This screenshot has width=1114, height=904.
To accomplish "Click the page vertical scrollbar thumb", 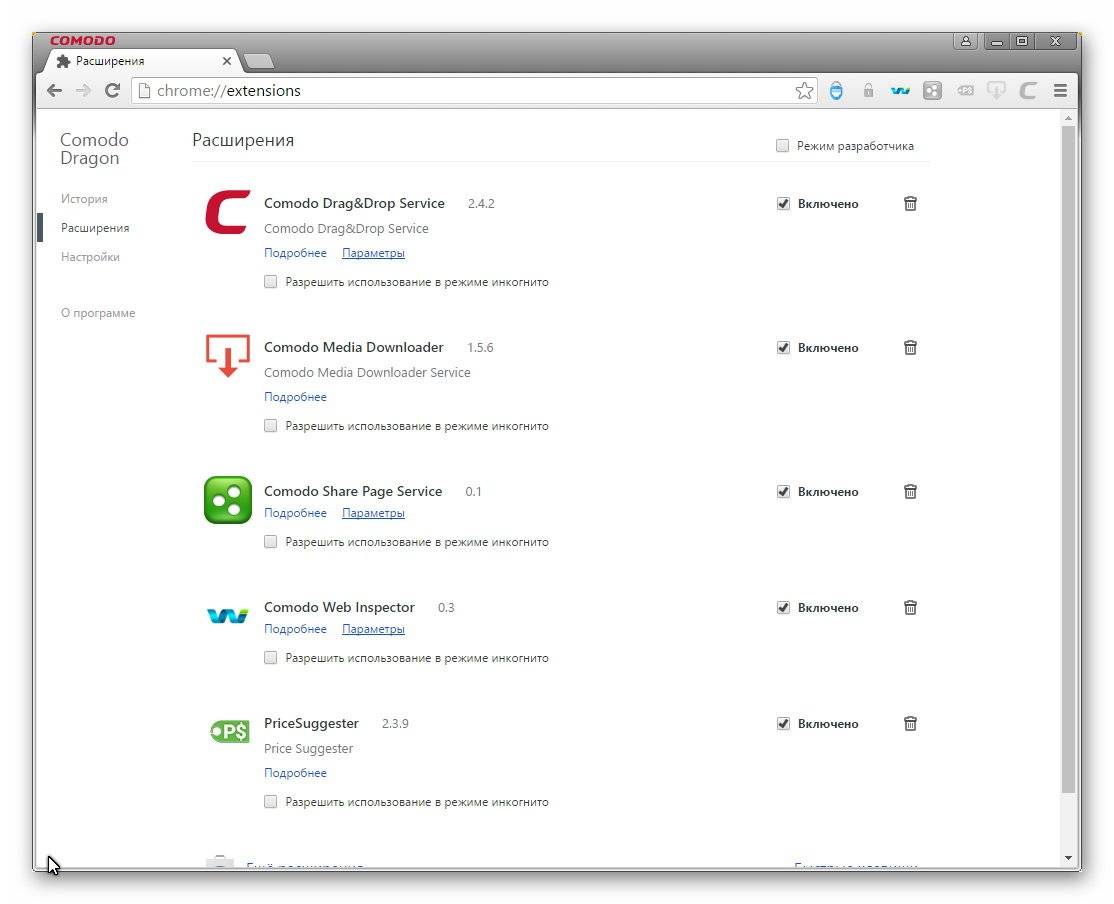I will pos(1068,459).
